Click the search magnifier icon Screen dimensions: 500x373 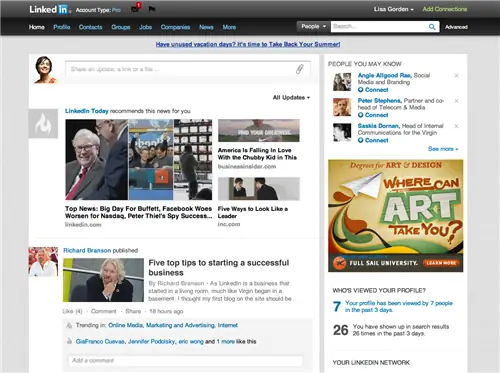click(432, 27)
